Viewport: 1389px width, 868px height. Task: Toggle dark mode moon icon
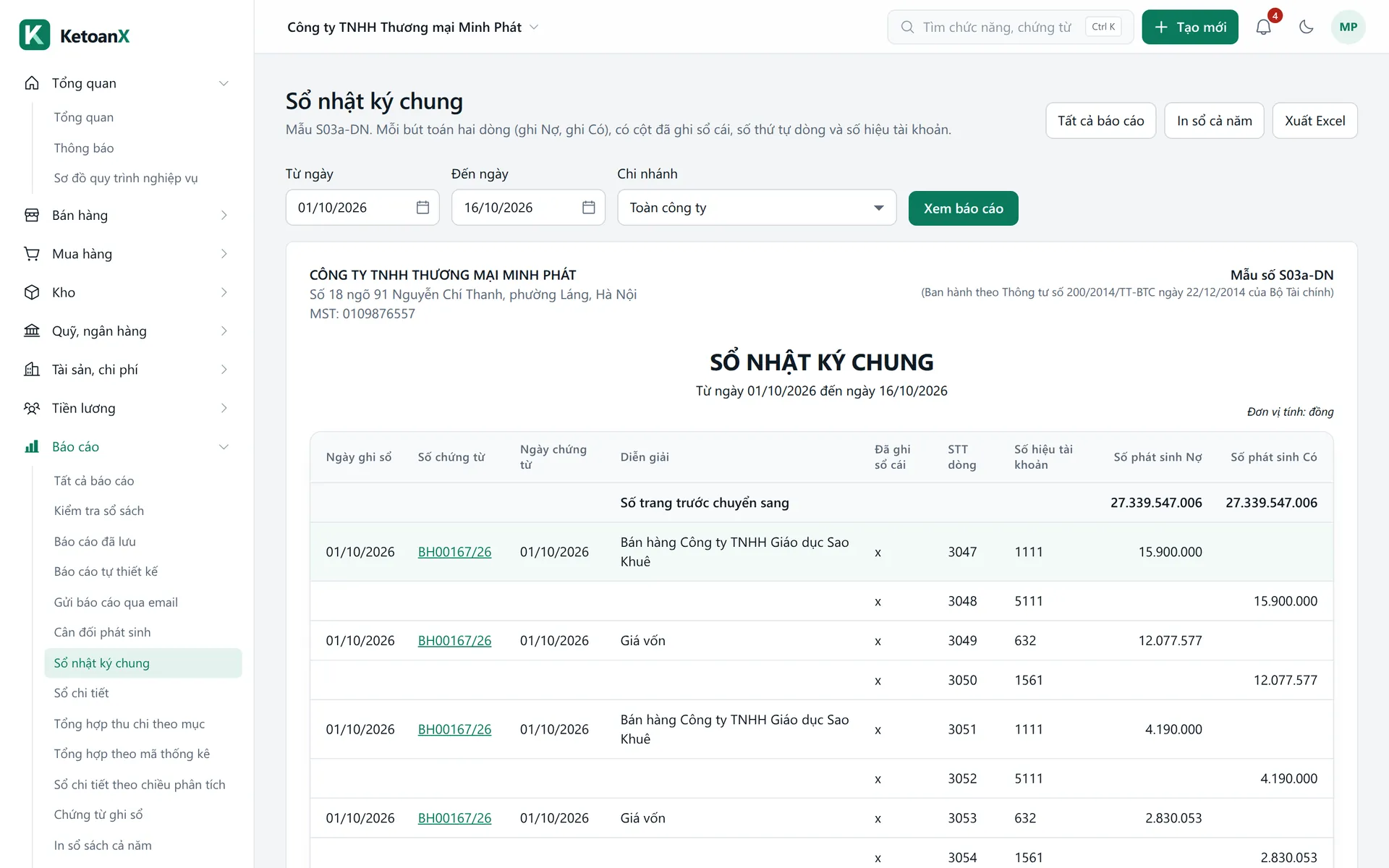(1306, 27)
